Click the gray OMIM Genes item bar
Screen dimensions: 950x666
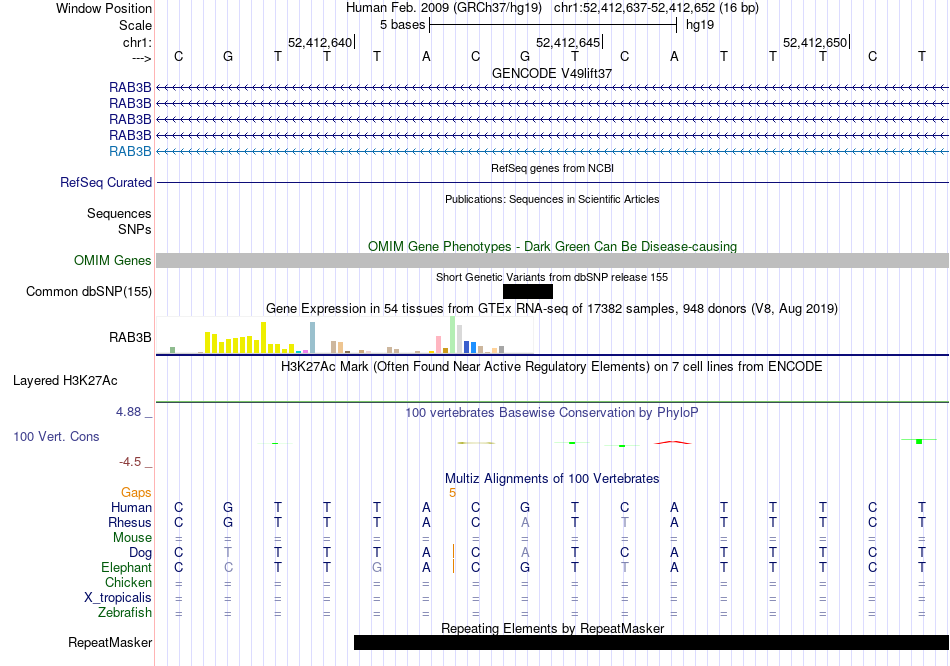(553, 261)
